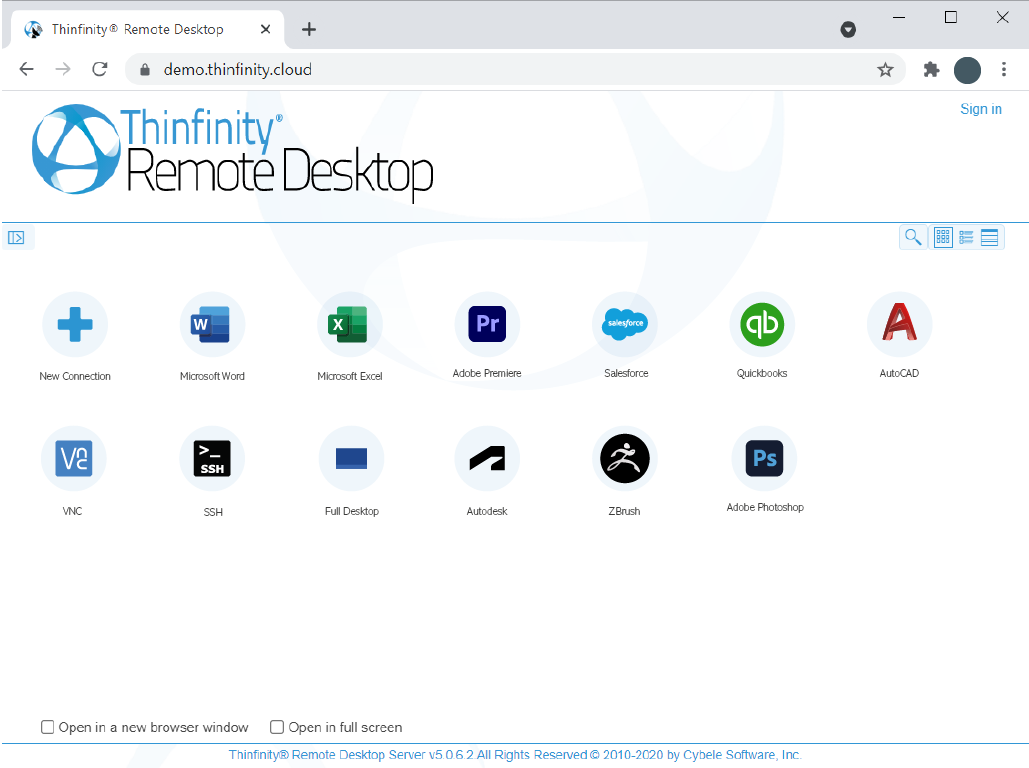Open a new browser tab
Screen dimensions: 1029x768
click(x=308, y=30)
